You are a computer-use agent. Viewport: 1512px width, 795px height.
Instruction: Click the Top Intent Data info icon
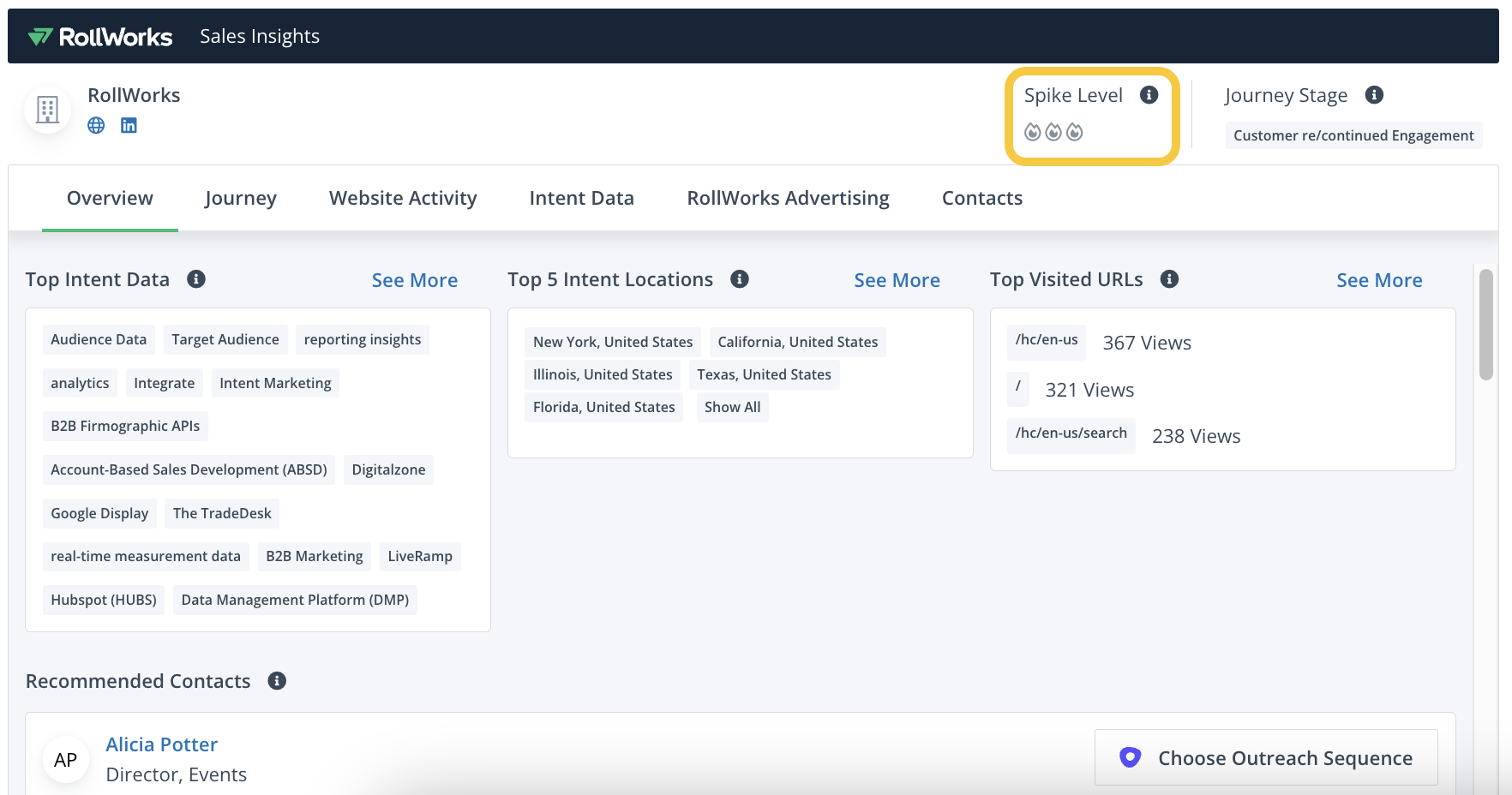point(196,279)
